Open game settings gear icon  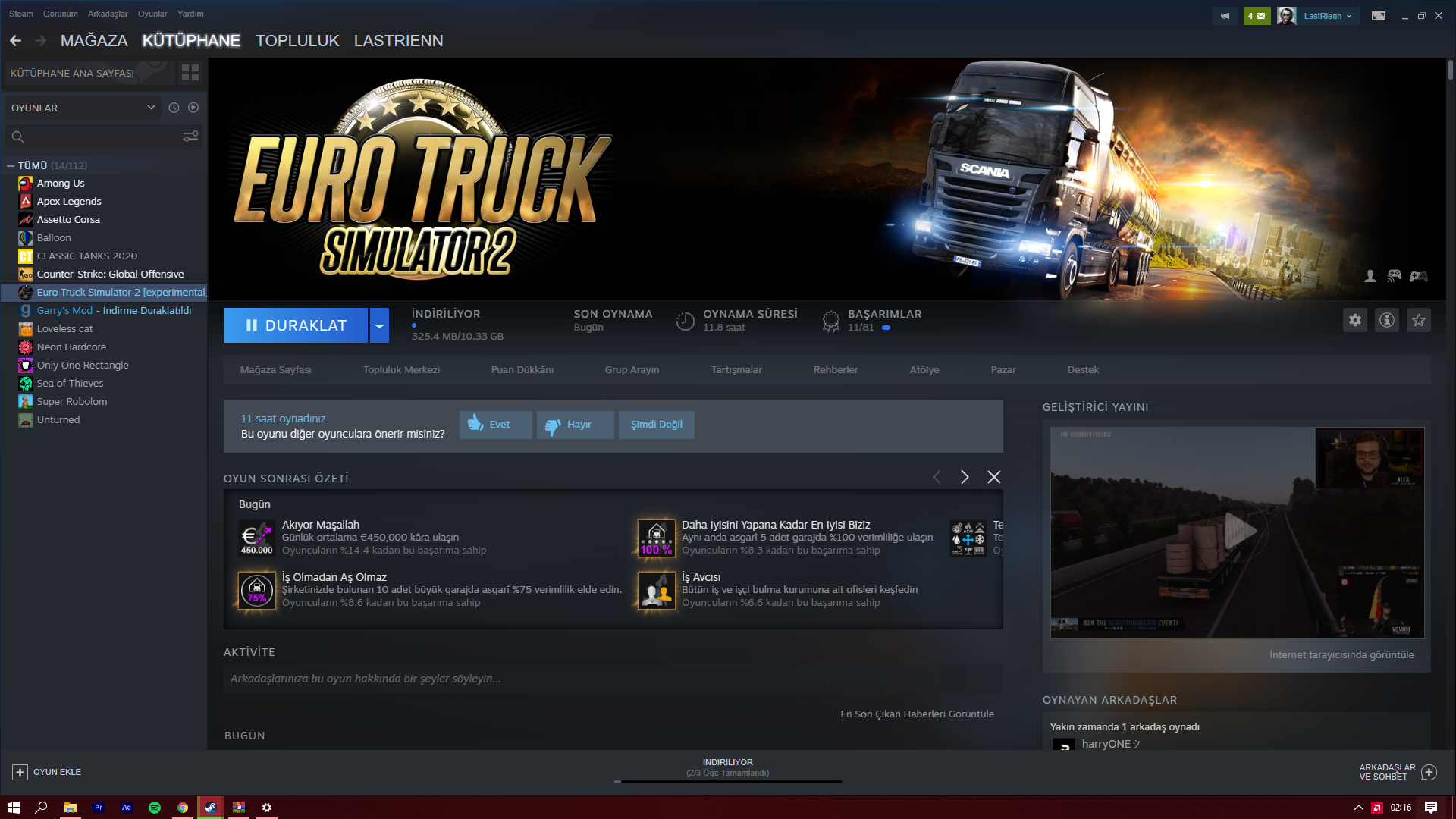tap(1355, 320)
